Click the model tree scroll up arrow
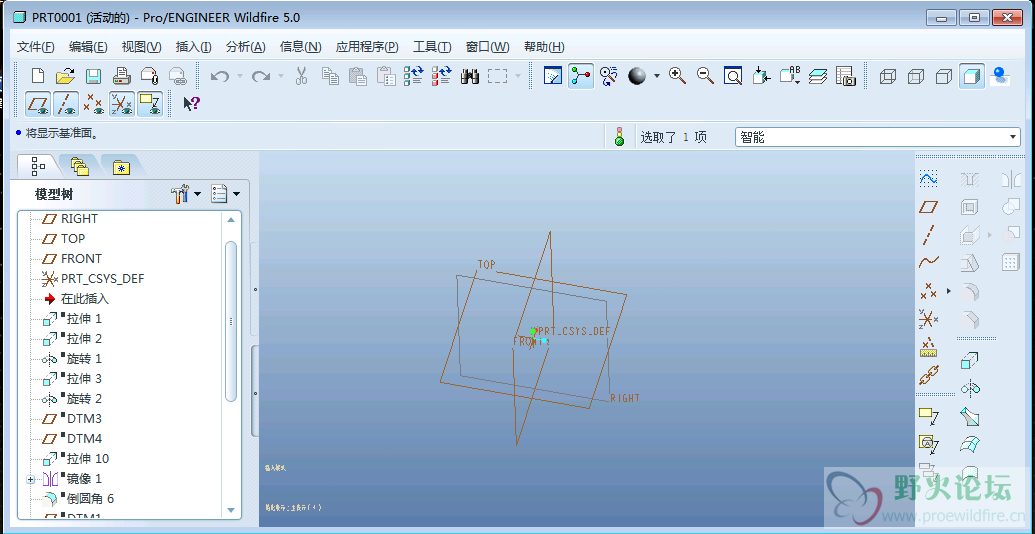Image resolution: width=1035 pixels, height=534 pixels. click(x=230, y=220)
